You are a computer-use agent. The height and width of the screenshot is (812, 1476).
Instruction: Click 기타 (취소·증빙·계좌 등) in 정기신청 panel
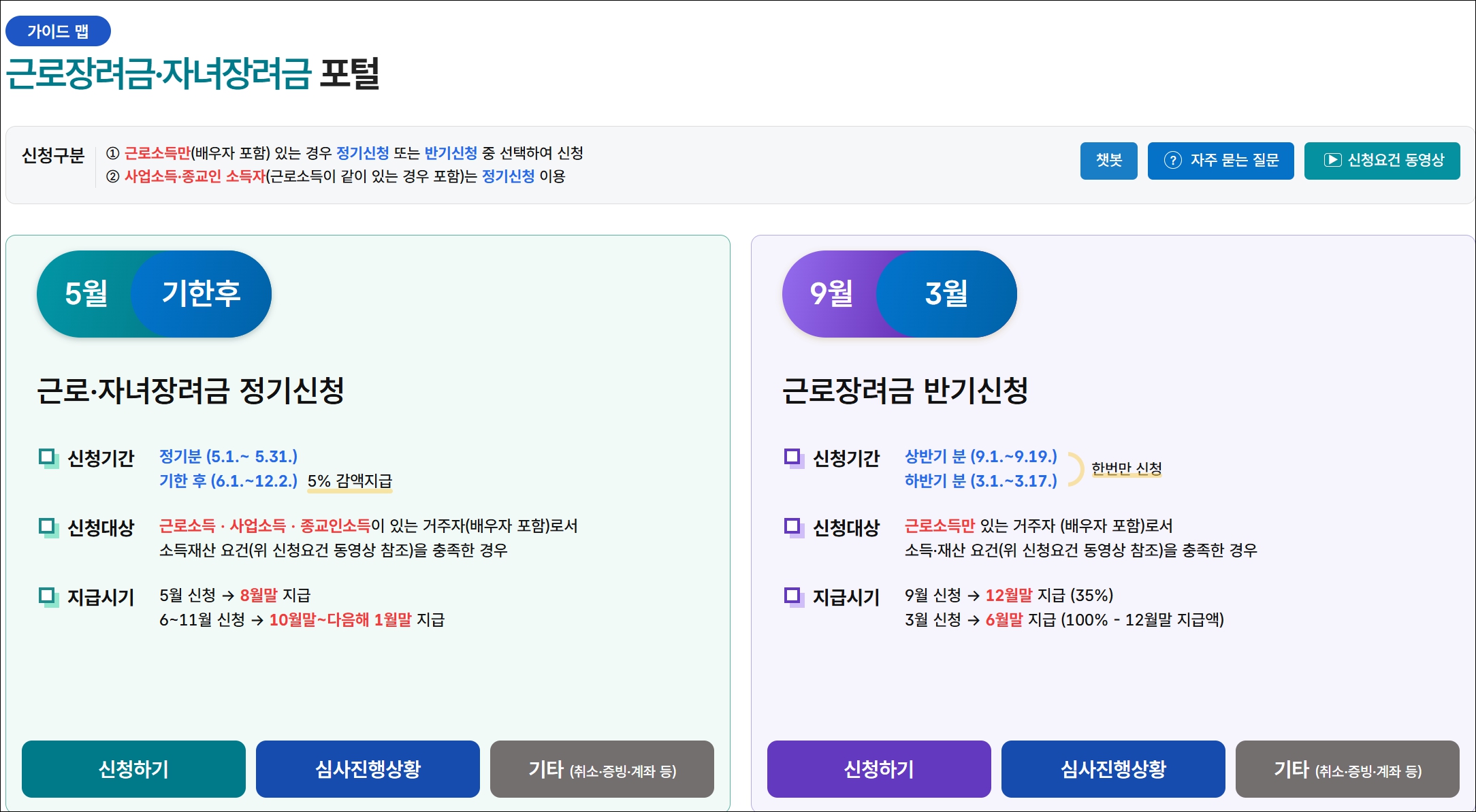click(x=602, y=769)
